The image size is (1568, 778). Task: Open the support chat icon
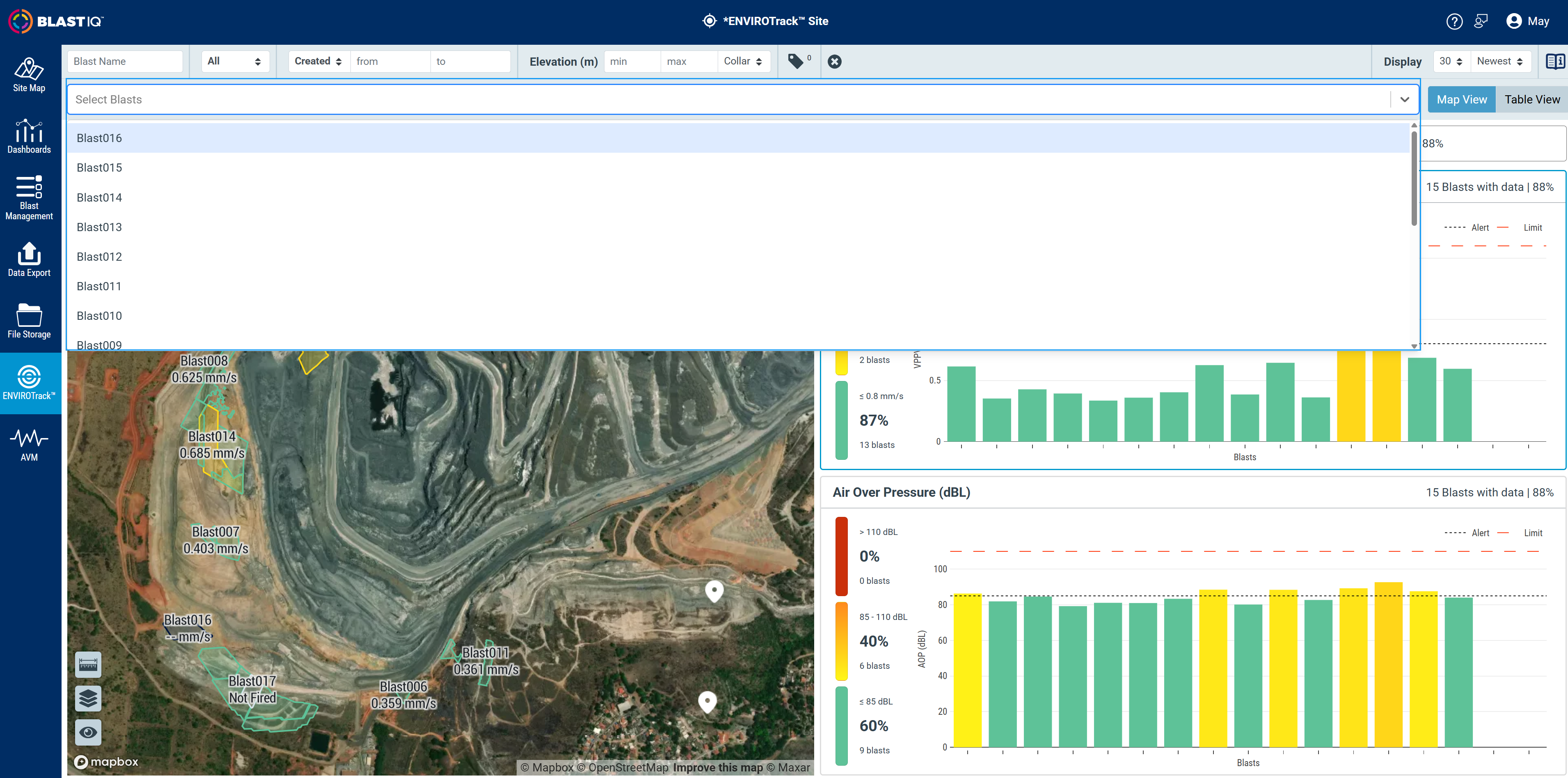(1481, 21)
